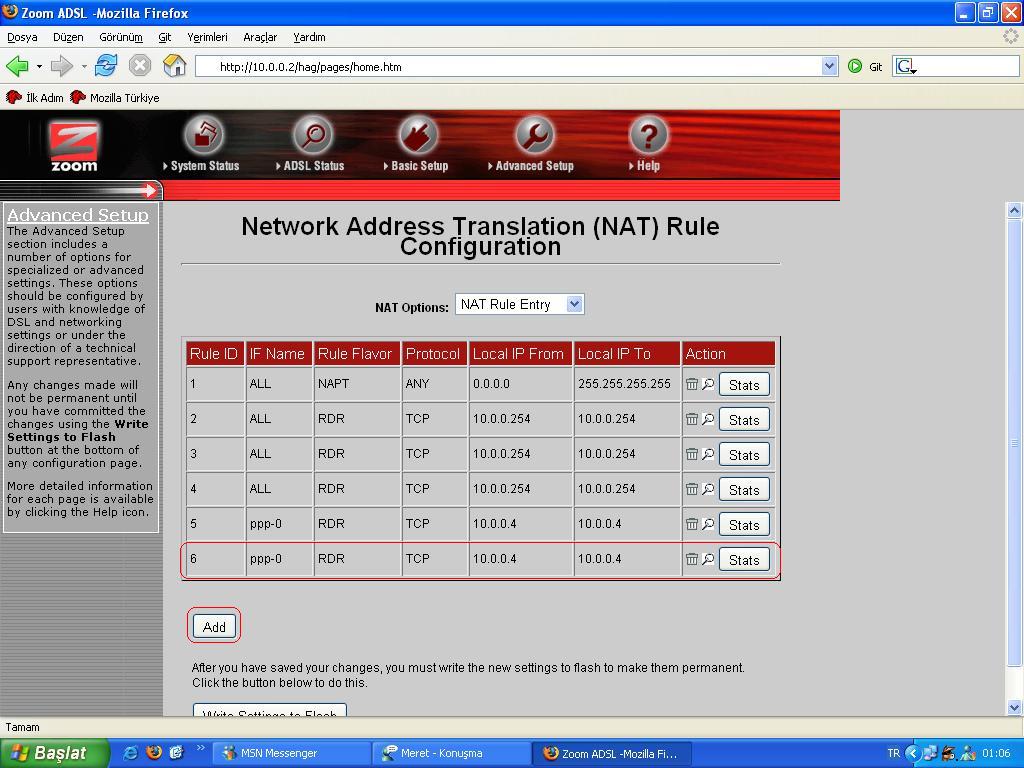Open the NAT Options dropdown
Screen dimensions: 1024x768
[519, 304]
